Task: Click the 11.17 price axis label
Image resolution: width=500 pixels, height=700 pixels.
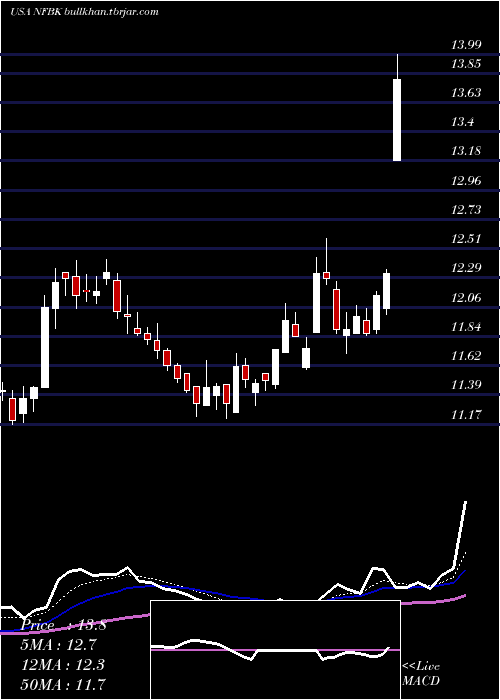Action: click(x=466, y=415)
